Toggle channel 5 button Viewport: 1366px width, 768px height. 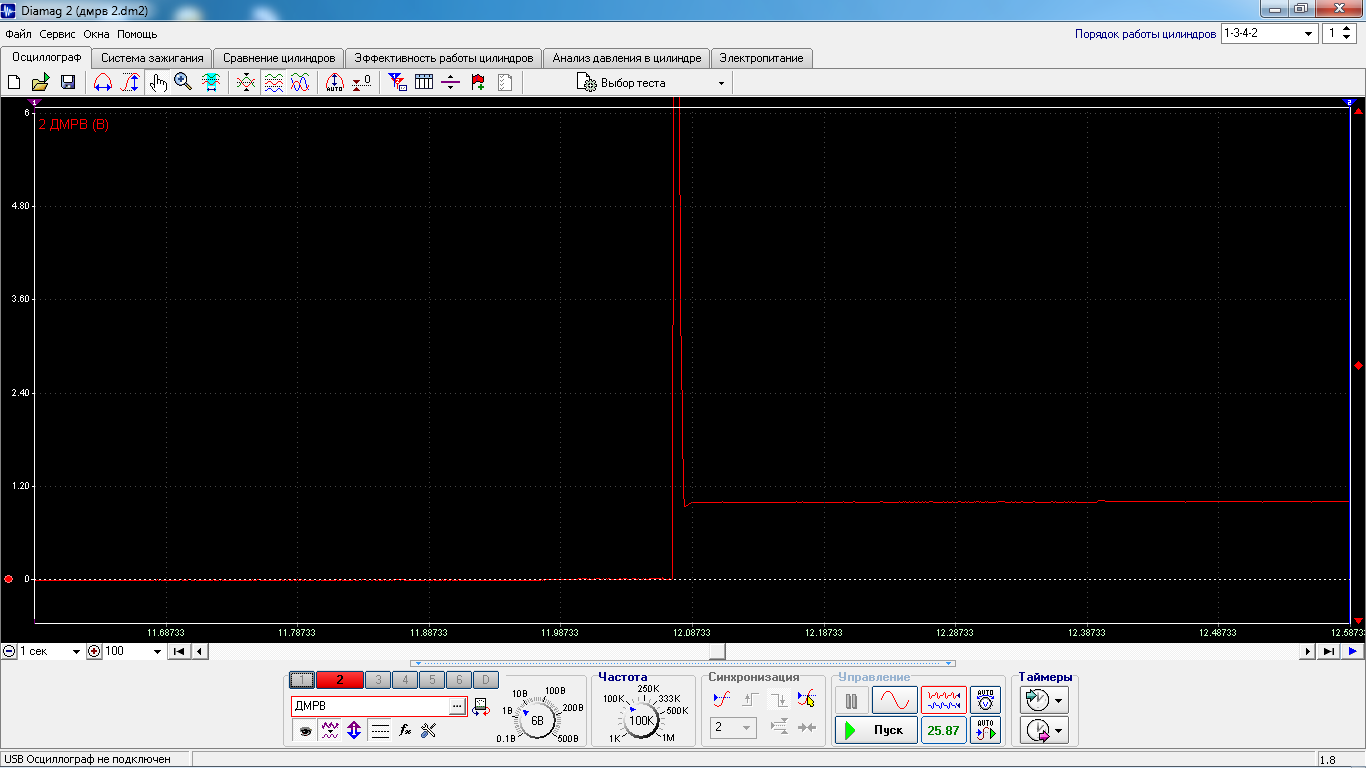pos(431,680)
